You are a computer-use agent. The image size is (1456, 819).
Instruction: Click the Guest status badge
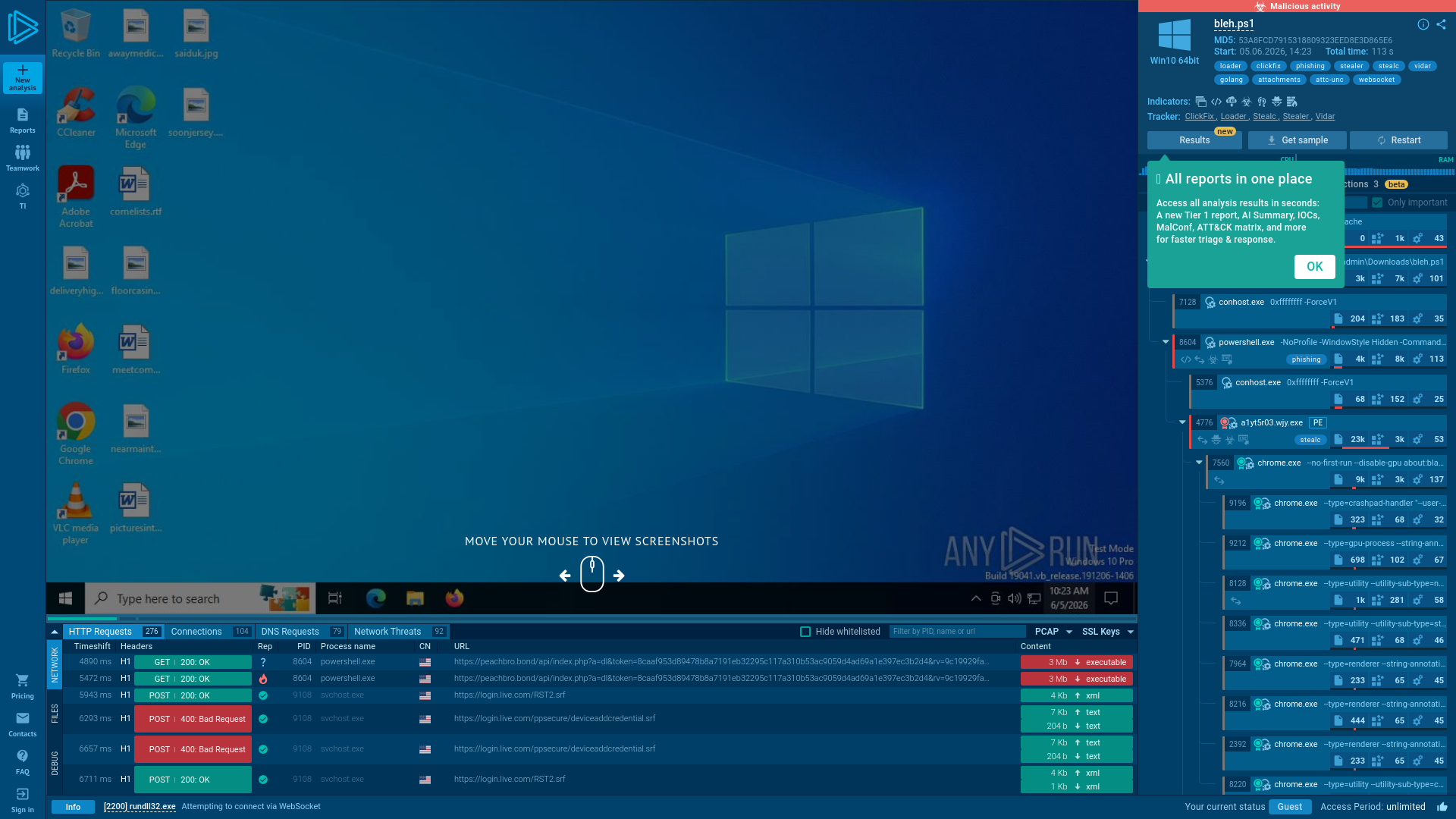tap(1289, 807)
